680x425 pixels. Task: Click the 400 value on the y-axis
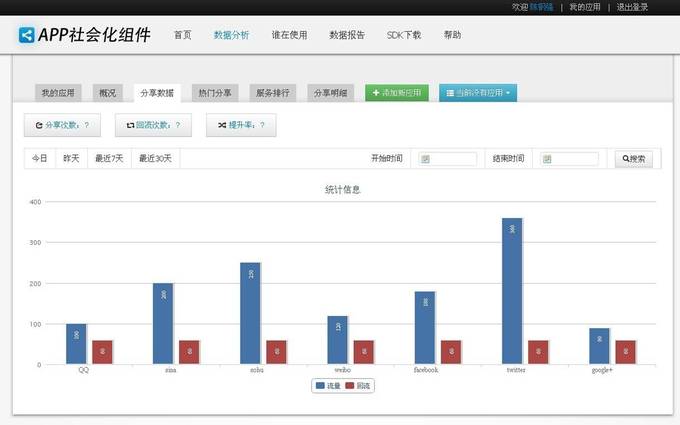tap(35, 202)
